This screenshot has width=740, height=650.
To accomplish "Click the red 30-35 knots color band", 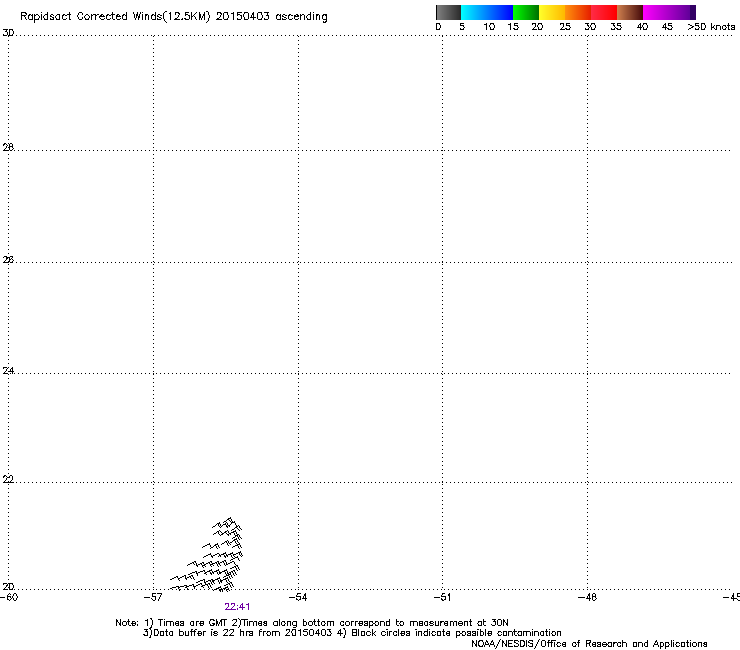I will coord(604,12).
